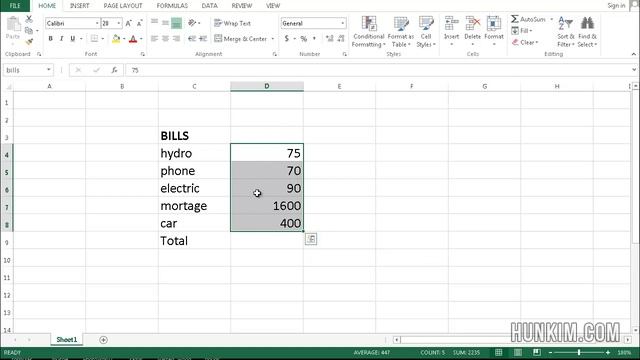Screen dimensions: 640x360
Task: Decrease font size with the smaller A icon
Action: pos(139,23)
